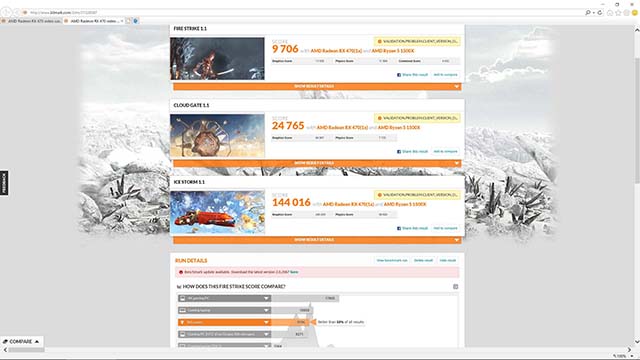The image size is (640, 360).
Task: Click the browser back arrow button
Action: [7, 13]
